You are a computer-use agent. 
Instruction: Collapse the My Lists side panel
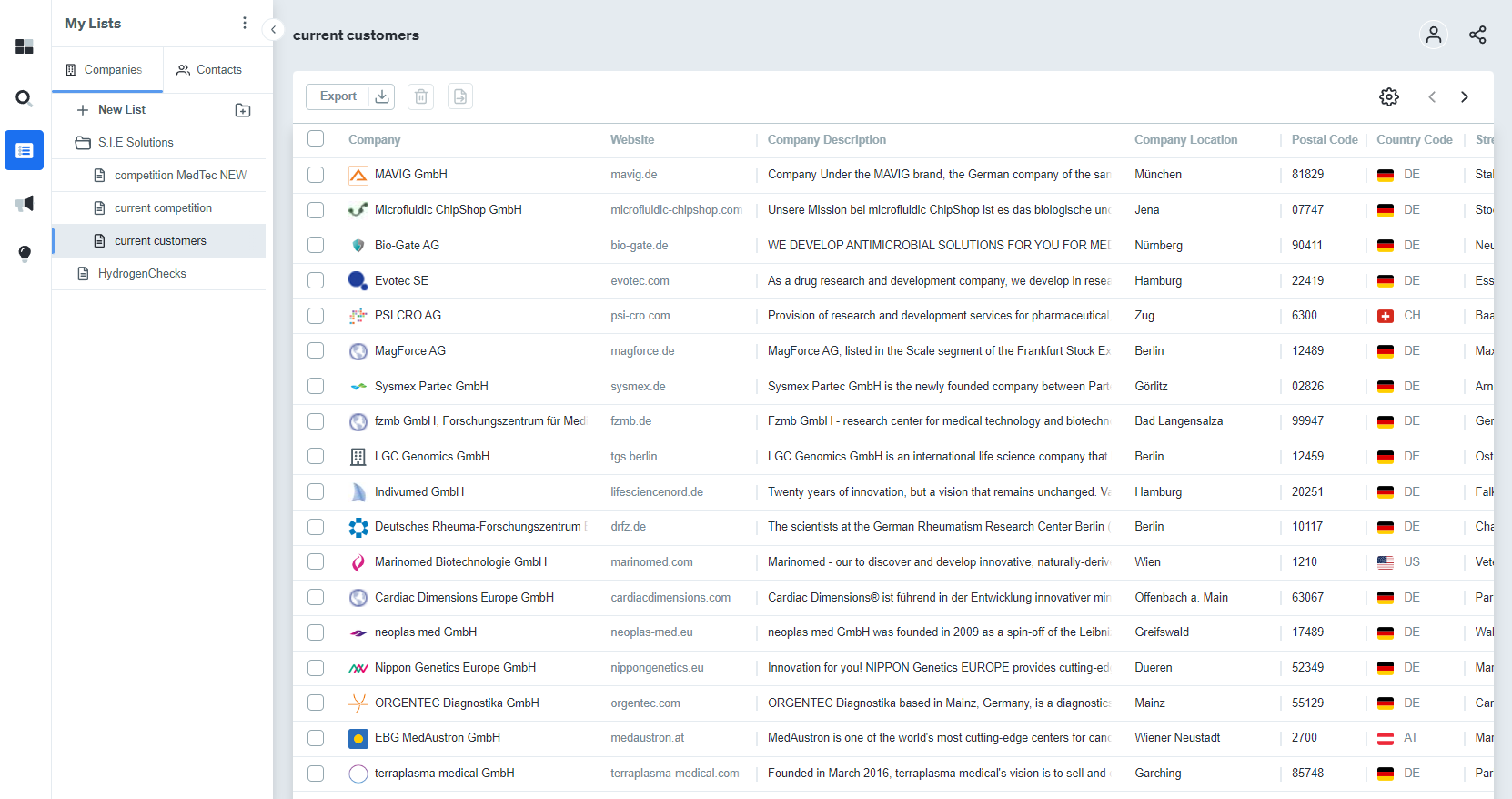coord(273,29)
